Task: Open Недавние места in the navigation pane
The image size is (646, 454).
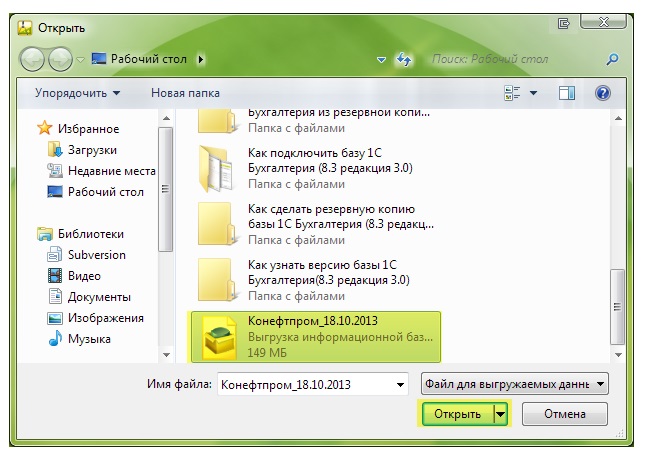Action: (x=101, y=171)
